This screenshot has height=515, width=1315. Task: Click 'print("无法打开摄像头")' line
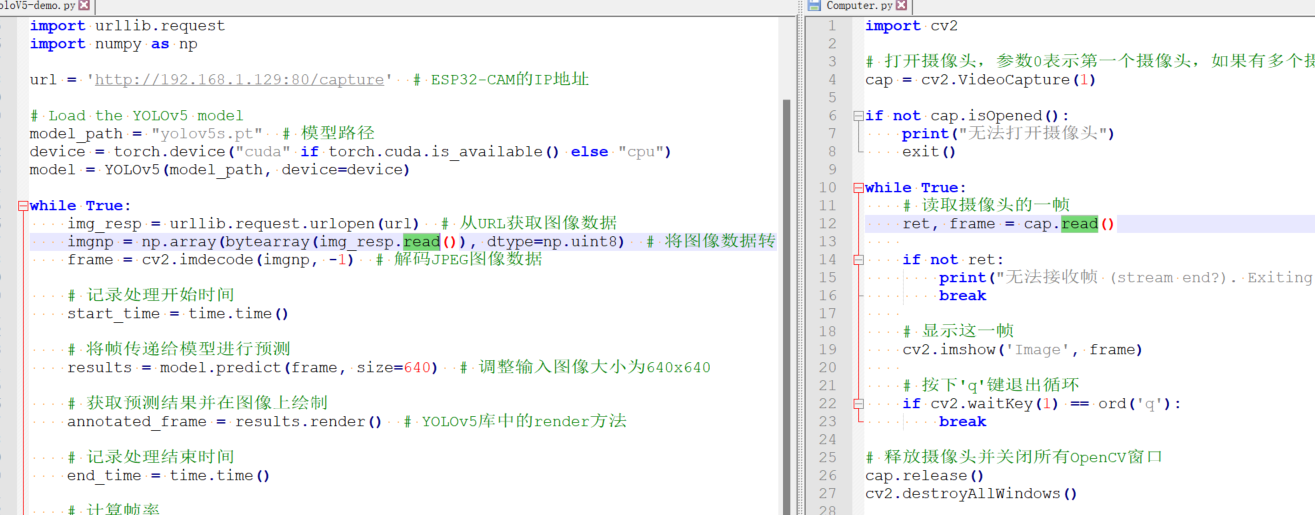[1008, 134]
